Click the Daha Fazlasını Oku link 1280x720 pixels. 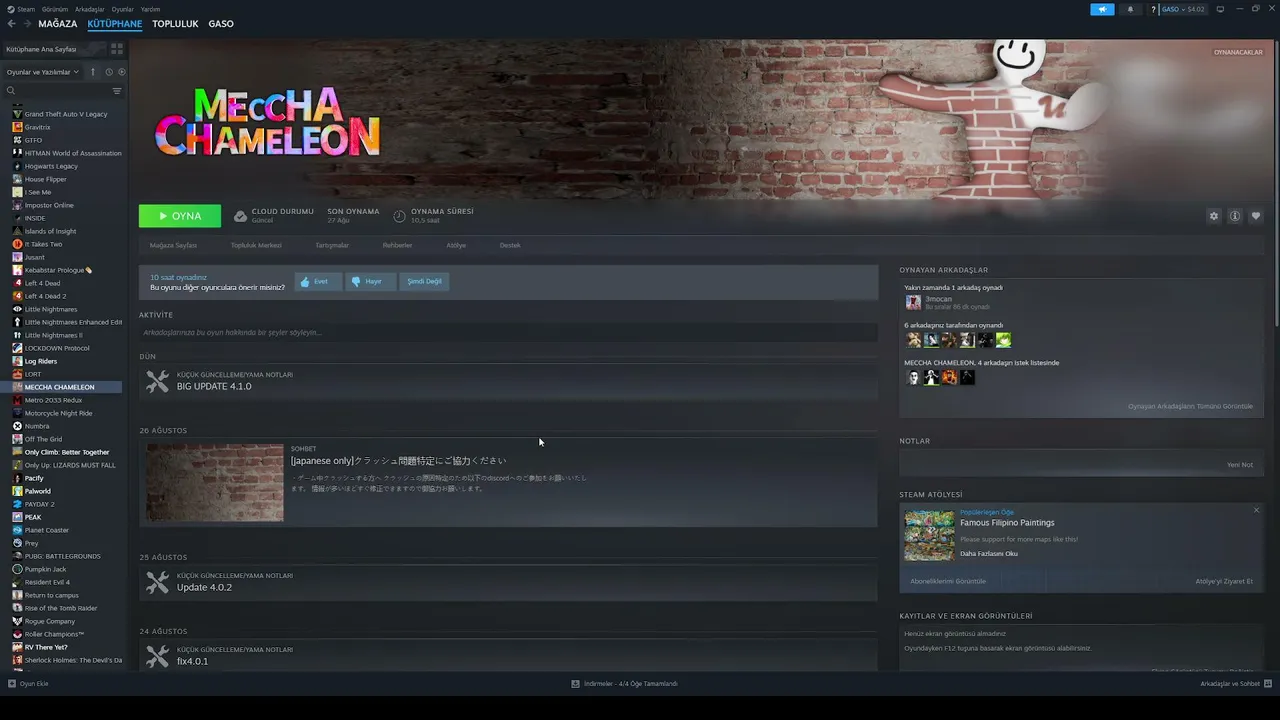pyautogui.click(x=989, y=553)
